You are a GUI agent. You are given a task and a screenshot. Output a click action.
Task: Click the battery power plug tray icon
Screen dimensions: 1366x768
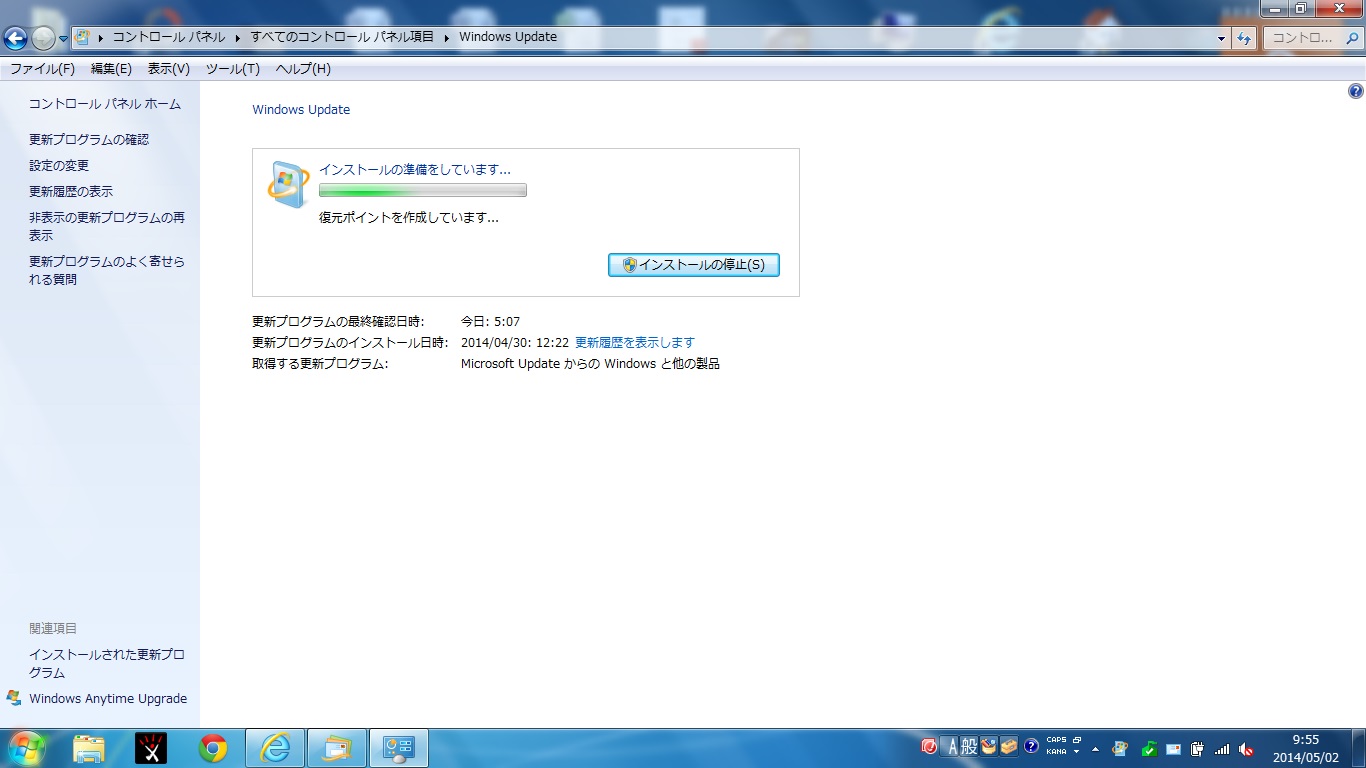click(1197, 749)
